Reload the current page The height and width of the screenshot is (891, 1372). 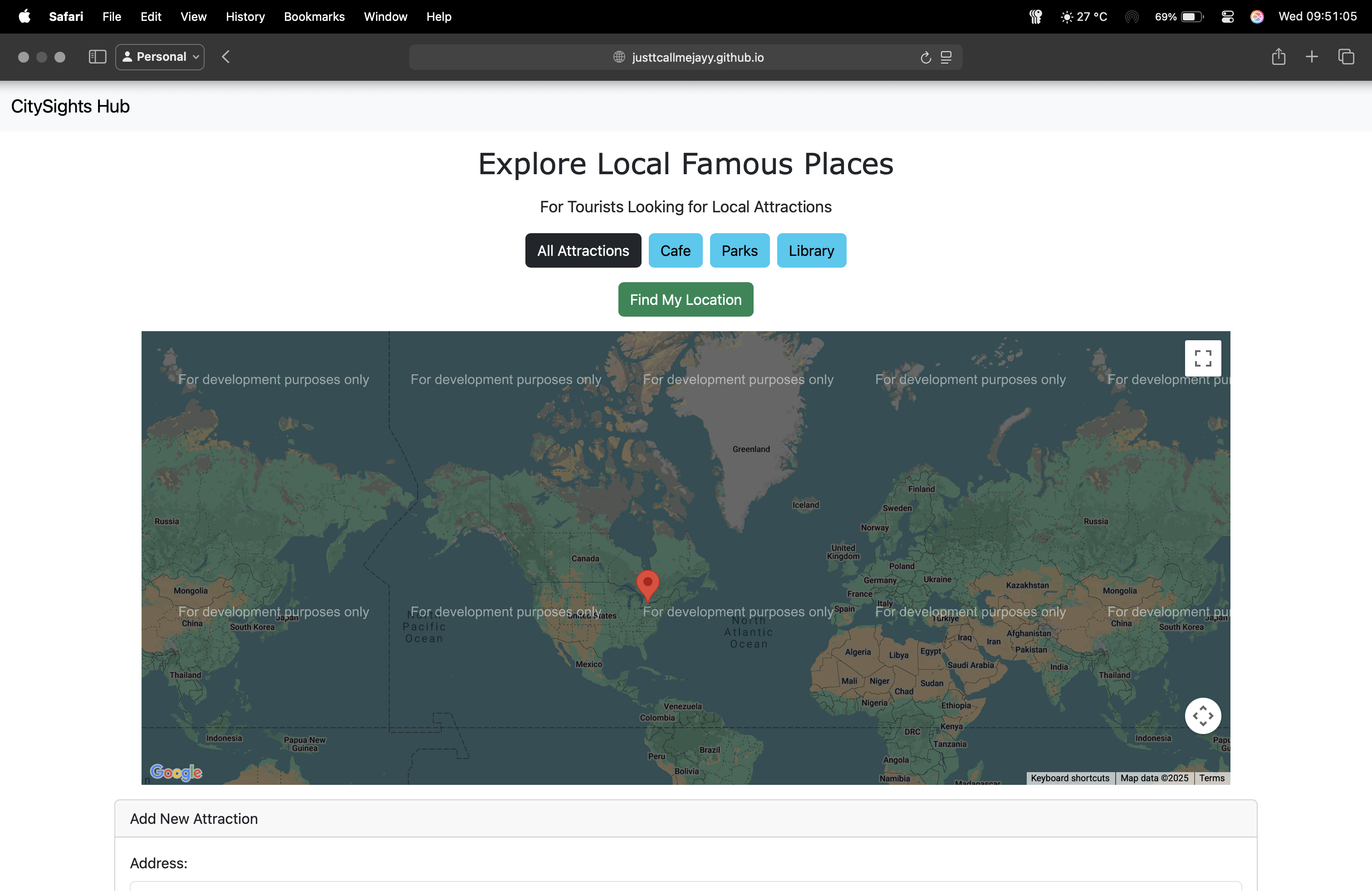925,57
